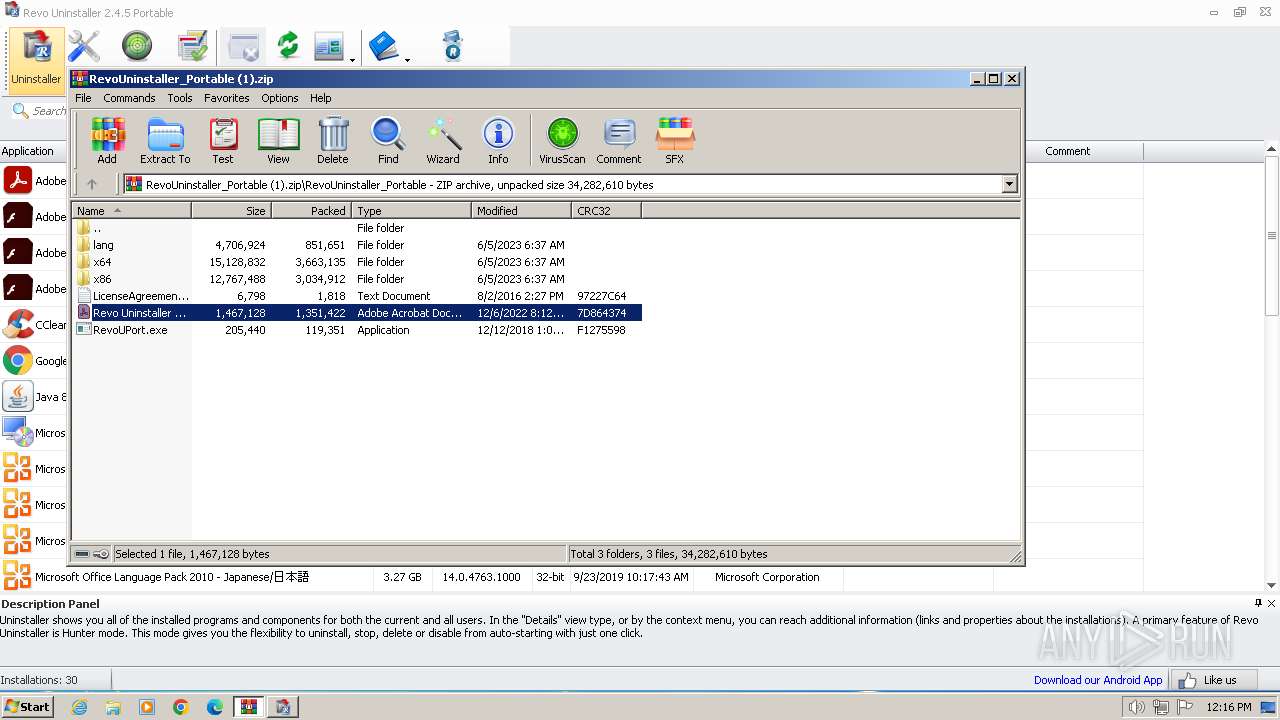Click the WinRAR archive path field
This screenshot has width=1280, height=720.
562,184
